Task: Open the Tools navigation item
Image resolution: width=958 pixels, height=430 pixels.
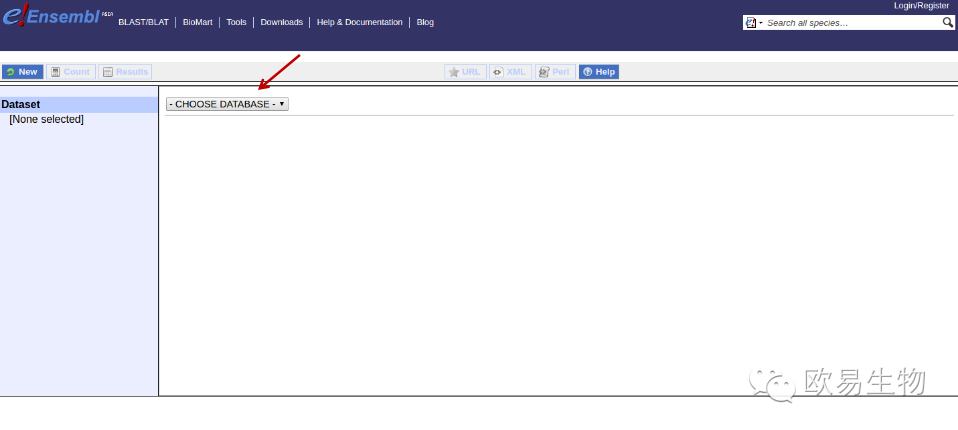Action: (236, 22)
